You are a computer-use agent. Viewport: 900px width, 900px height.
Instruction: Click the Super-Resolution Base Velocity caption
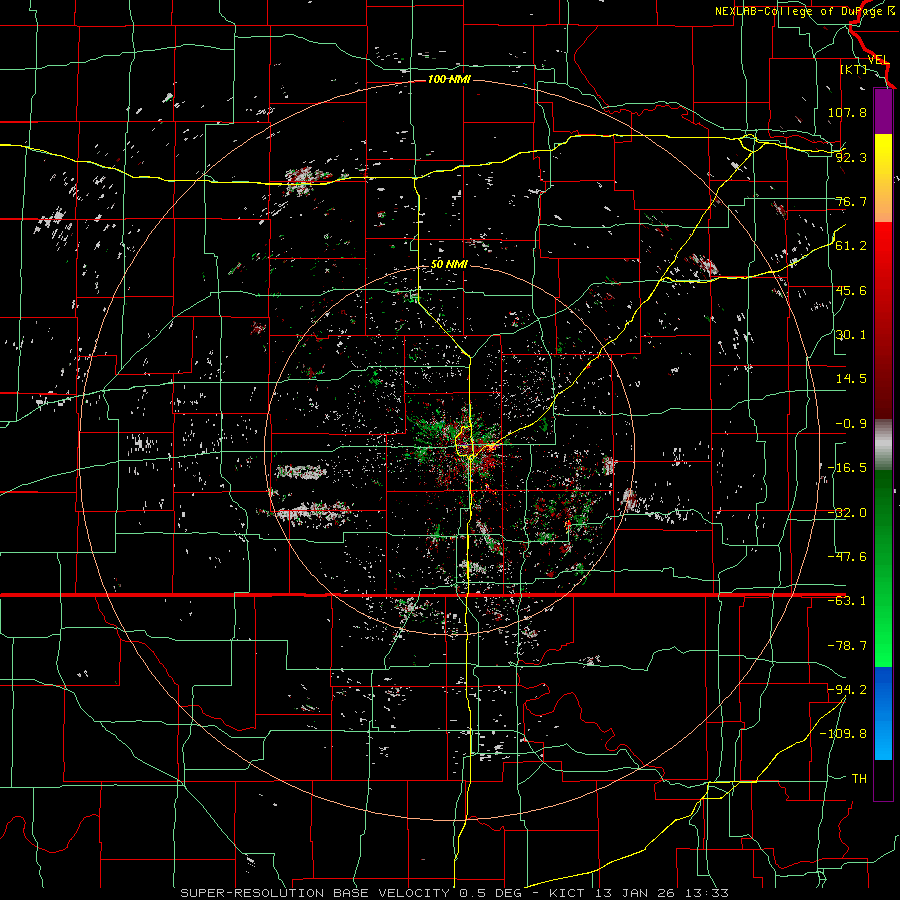coord(454,893)
